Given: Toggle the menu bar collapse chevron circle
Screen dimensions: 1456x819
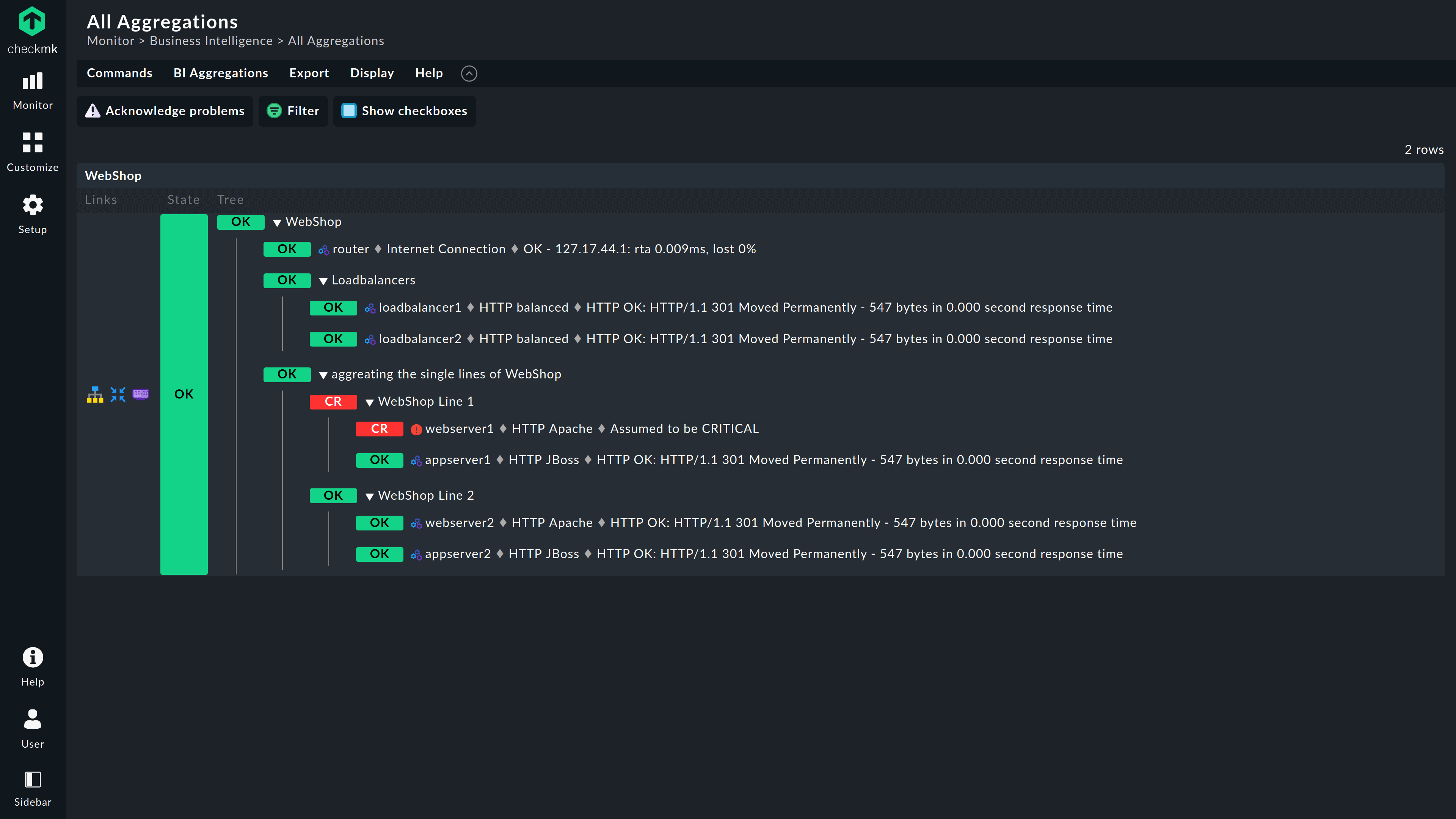Looking at the screenshot, I should click(x=469, y=74).
